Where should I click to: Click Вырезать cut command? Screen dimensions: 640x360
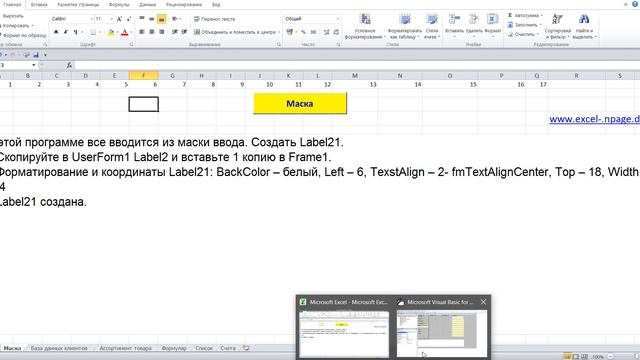[12, 16]
